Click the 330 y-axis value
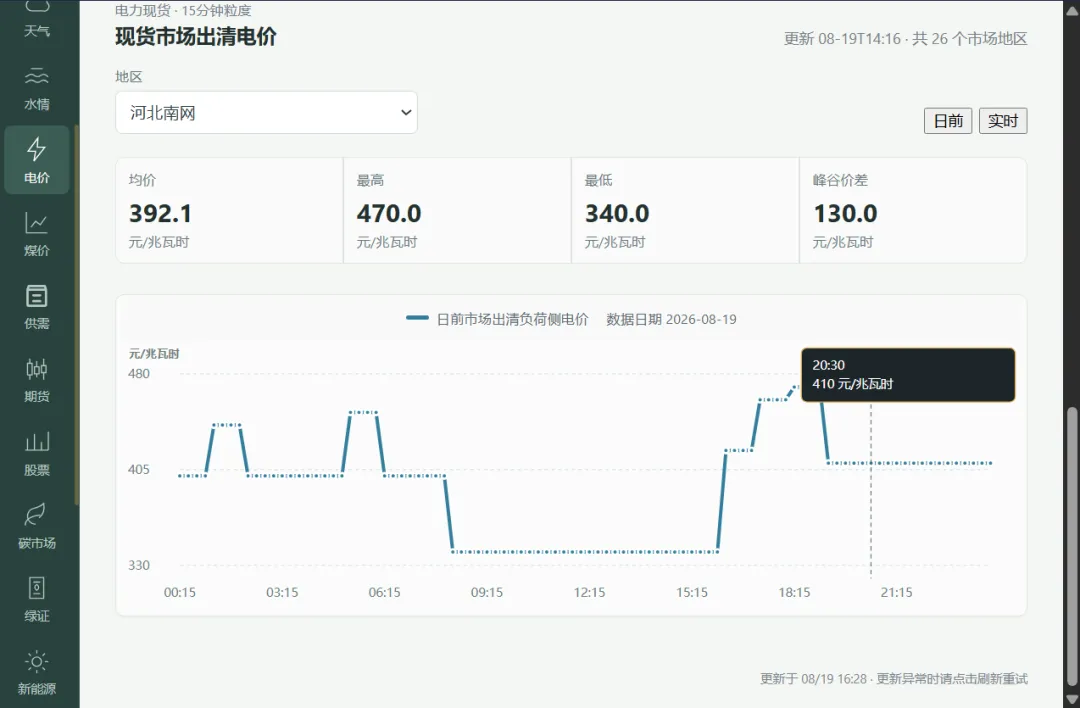 (x=138, y=565)
